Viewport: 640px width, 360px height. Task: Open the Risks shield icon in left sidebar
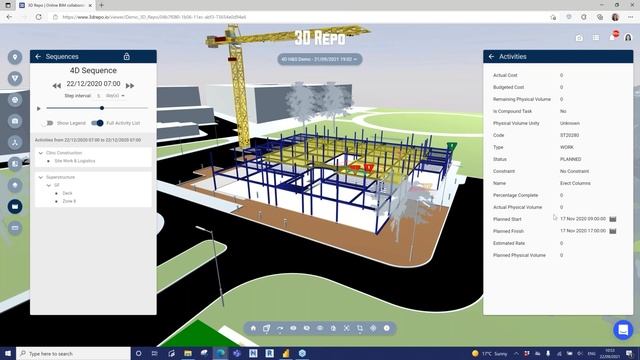15,78
